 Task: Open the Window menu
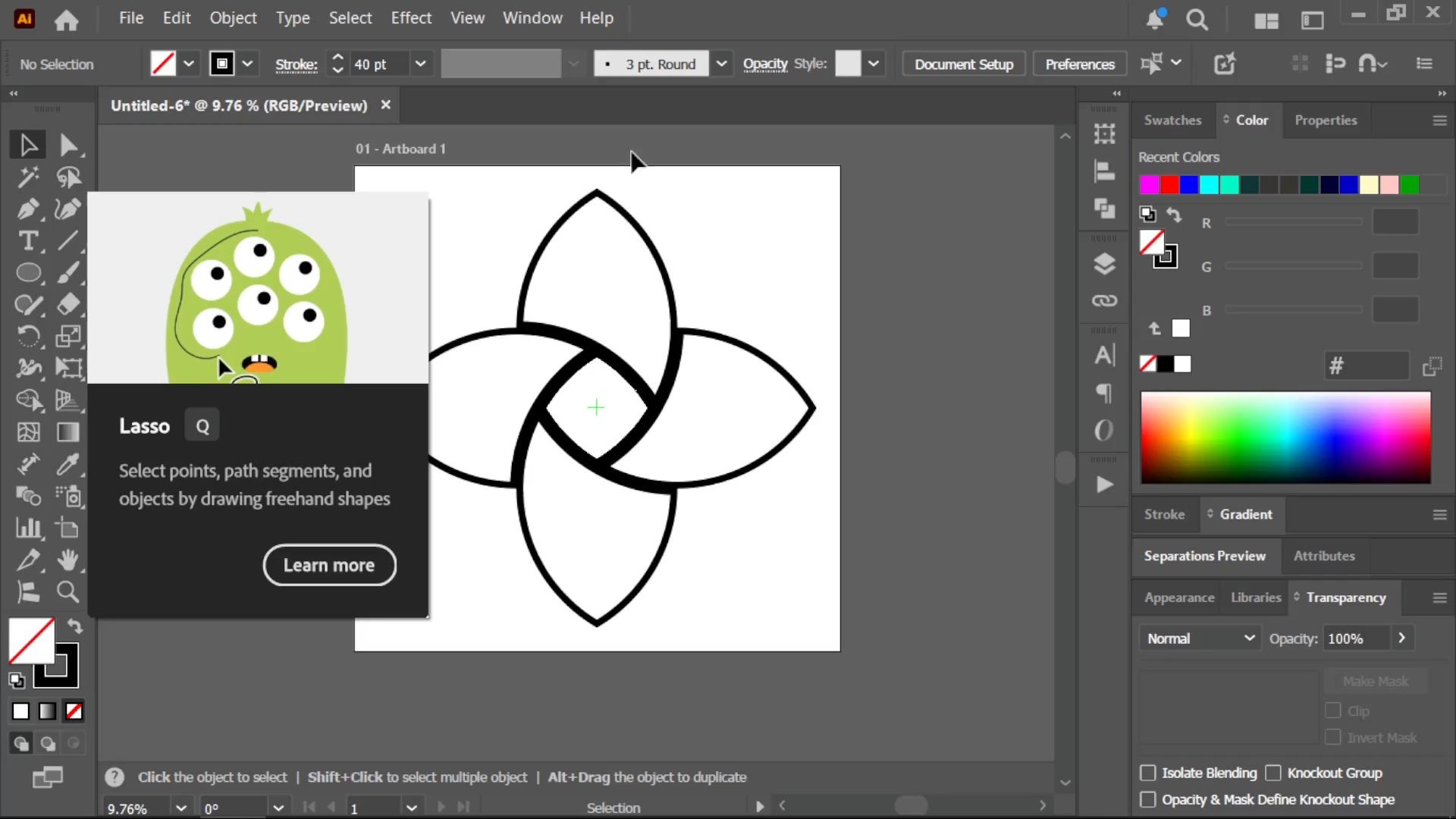[532, 18]
